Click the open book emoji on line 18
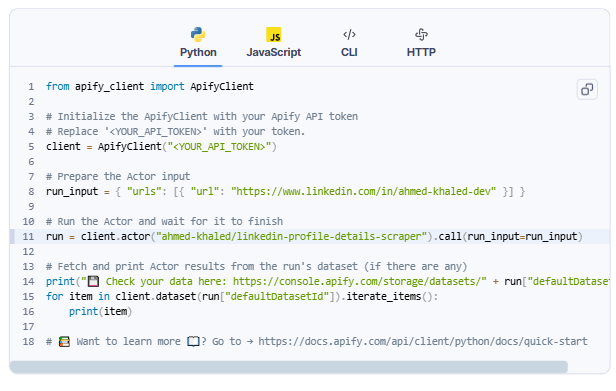The image size is (616, 391). pos(193,341)
